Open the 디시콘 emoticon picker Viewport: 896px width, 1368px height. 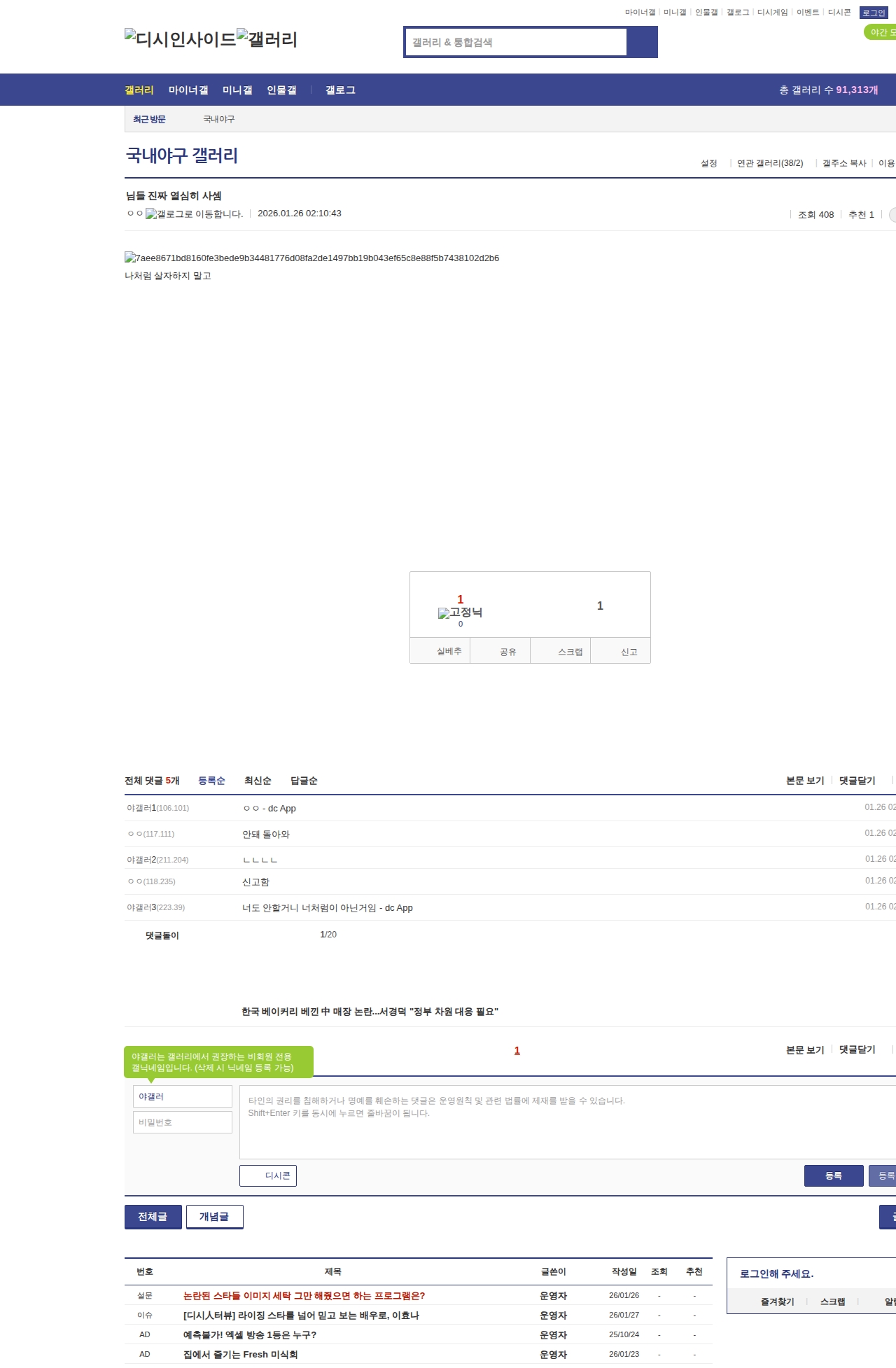click(268, 1175)
